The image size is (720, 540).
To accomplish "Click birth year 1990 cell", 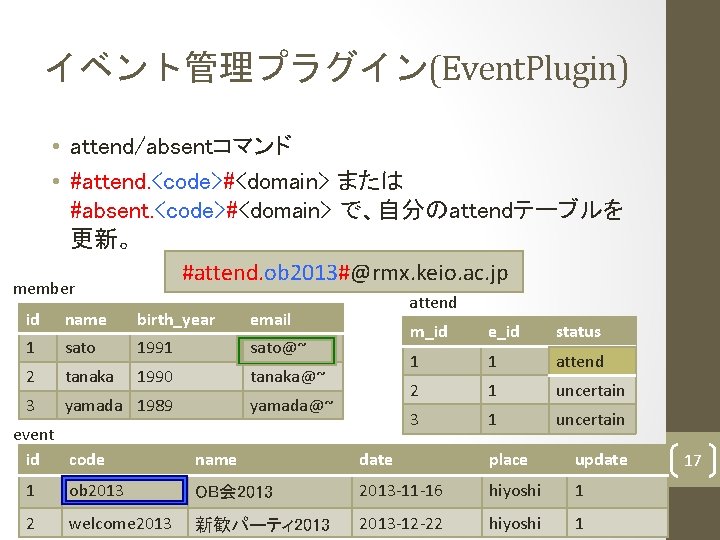I will pyautogui.click(x=186, y=377).
